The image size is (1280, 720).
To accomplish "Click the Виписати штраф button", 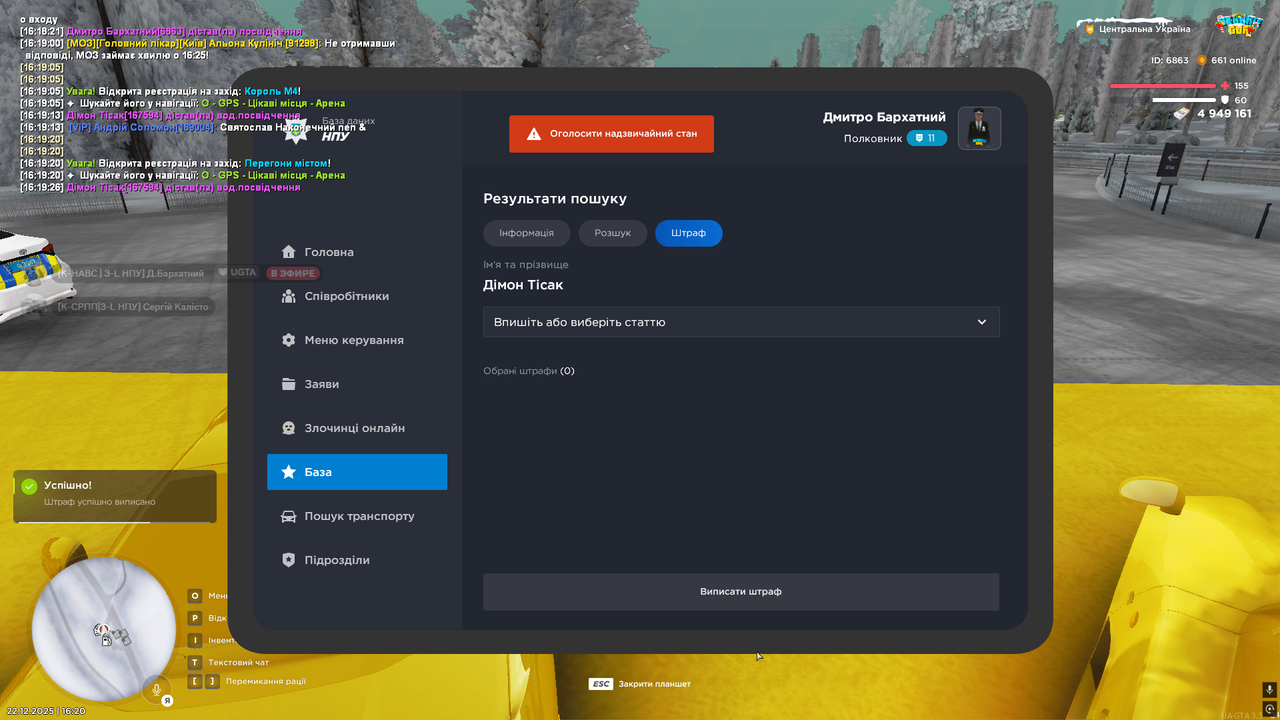I will (741, 592).
